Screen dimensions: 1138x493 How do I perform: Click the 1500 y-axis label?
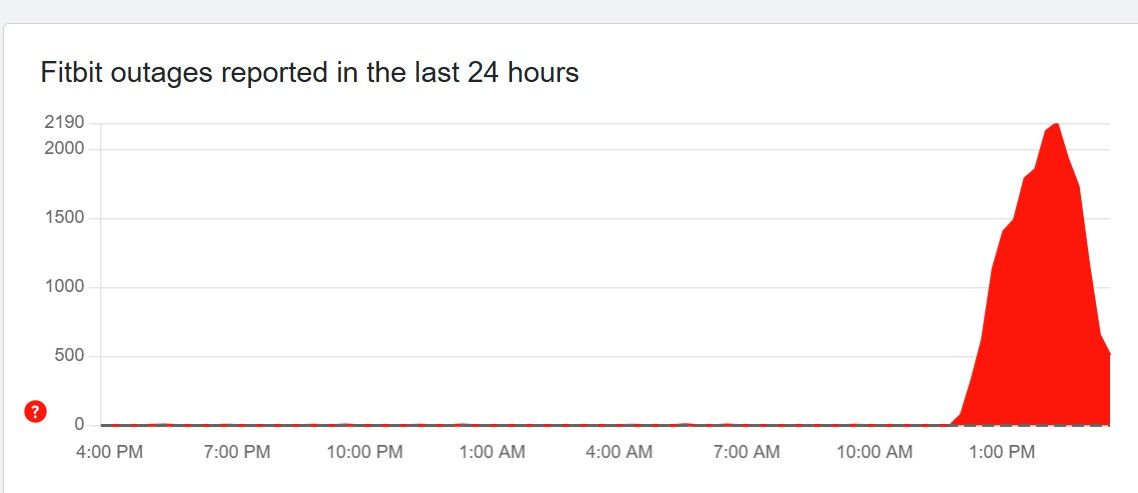(x=64, y=218)
